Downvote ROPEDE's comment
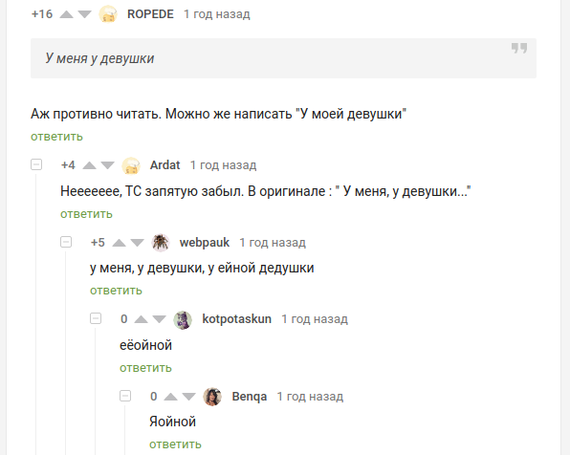 (x=85, y=15)
